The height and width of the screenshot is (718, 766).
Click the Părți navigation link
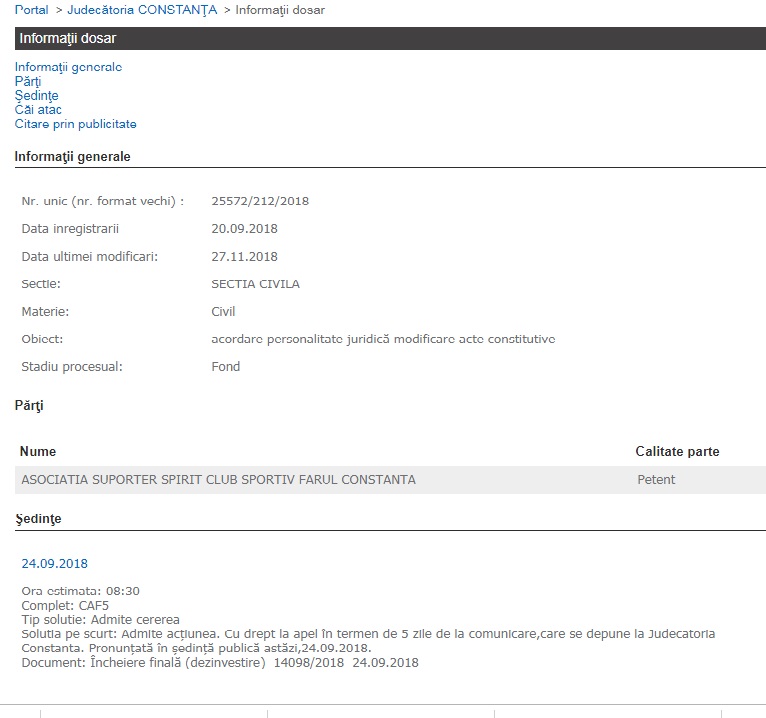pyautogui.click(x=28, y=81)
